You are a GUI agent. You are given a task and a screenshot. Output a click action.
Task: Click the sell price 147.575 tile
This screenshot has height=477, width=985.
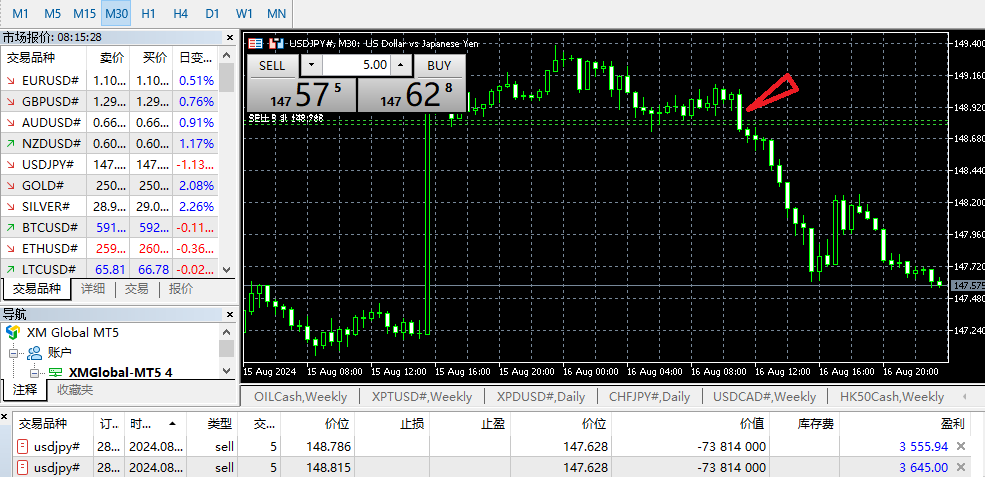click(x=301, y=94)
